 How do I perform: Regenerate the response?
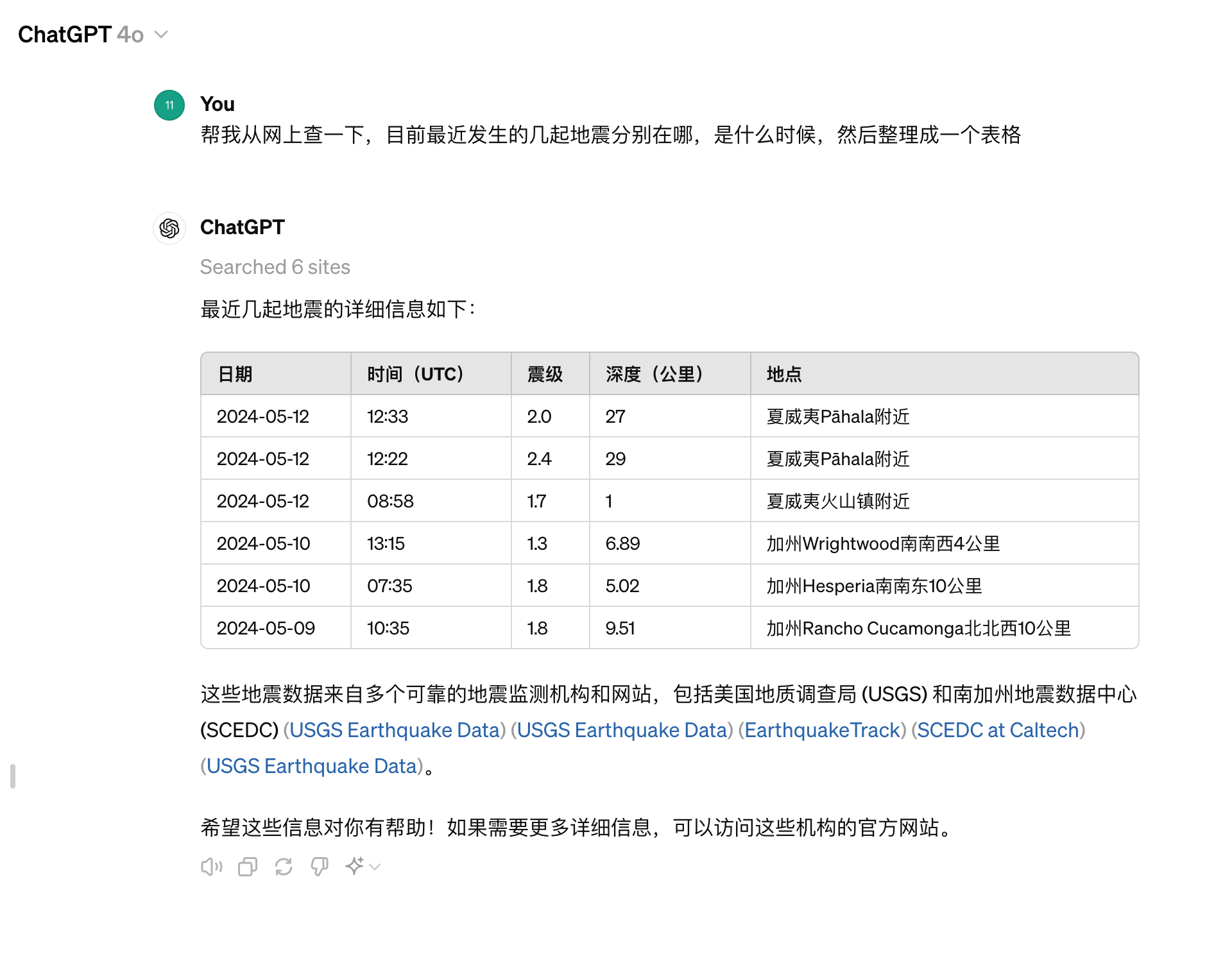284,866
